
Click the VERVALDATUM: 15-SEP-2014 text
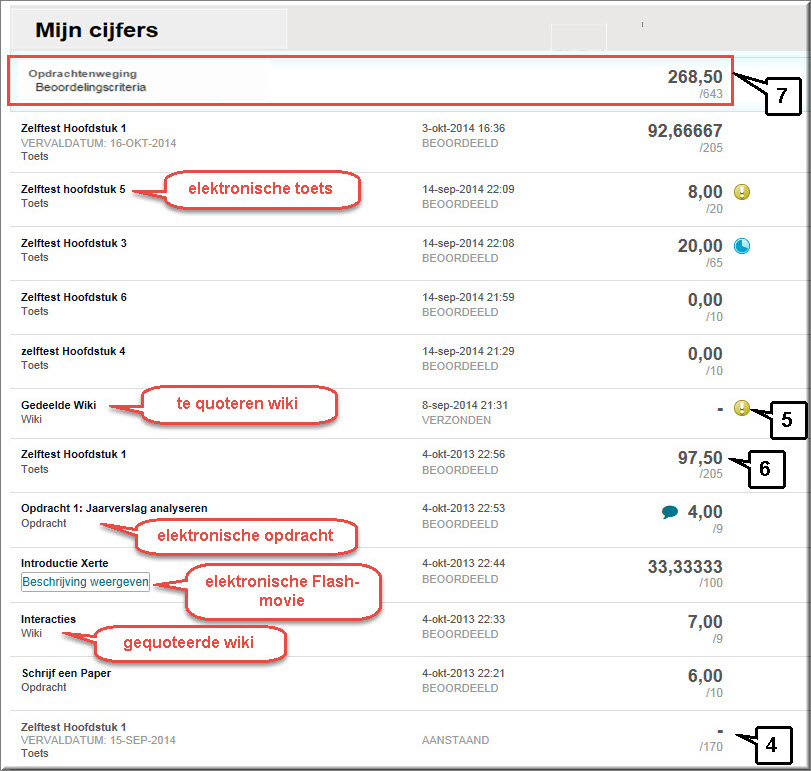pos(98,740)
